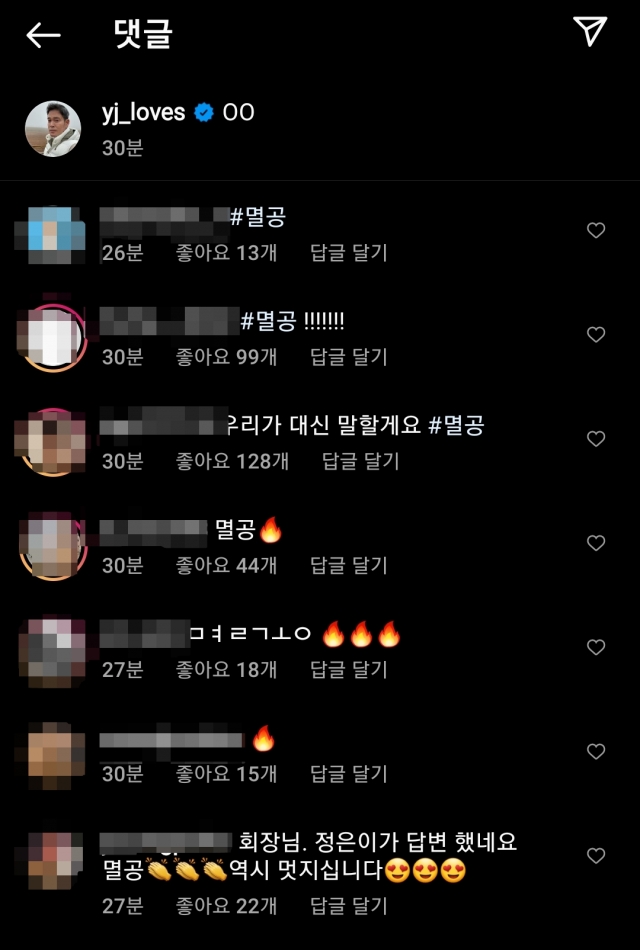
Task: Tap heart on 회장님 comment
Action: pos(596,855)
